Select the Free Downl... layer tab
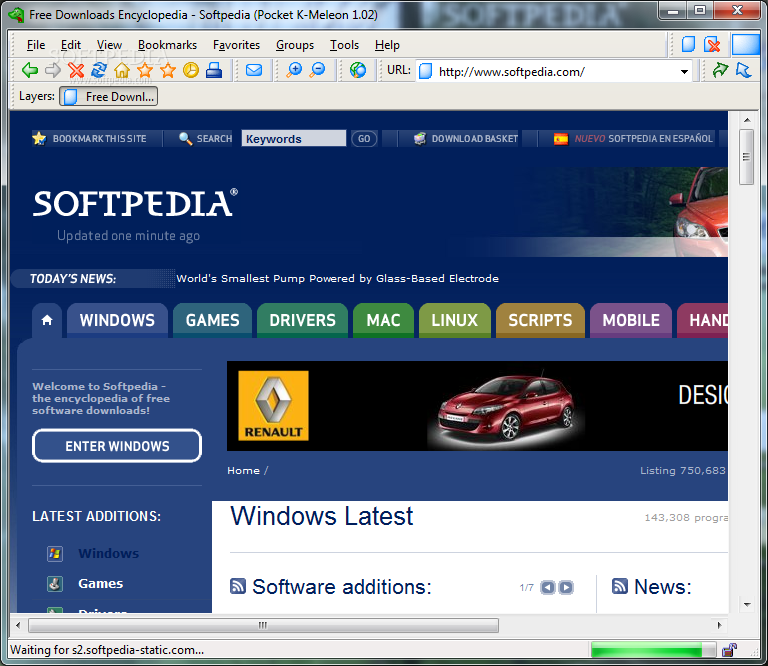This screenshot has height=666, width=768. pyautogui.click(x=109, y=96)
